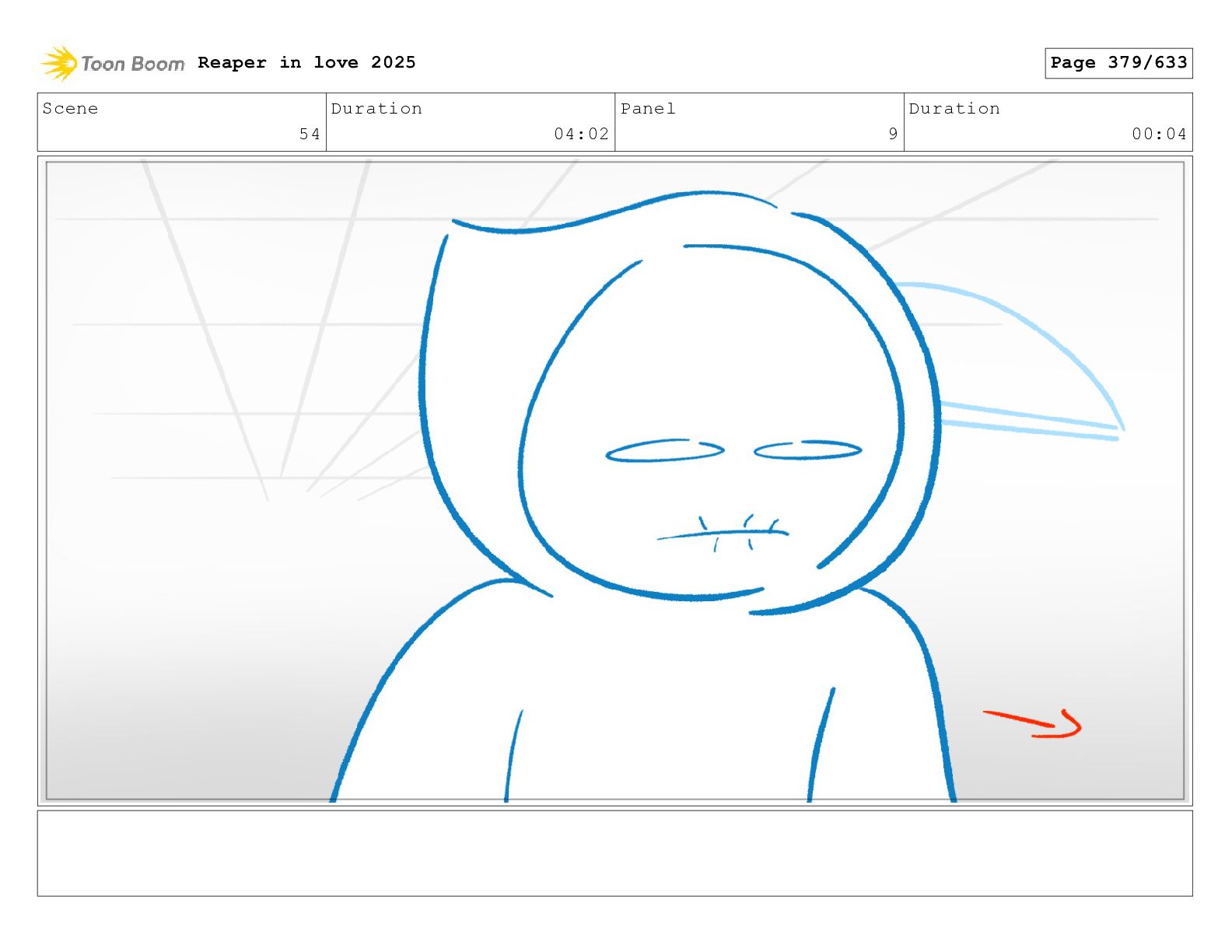The height and width of the screenshot is (952, 1232).
Task: Select the title text 'Reaper in love 2025'
Action: coord(306,62)
